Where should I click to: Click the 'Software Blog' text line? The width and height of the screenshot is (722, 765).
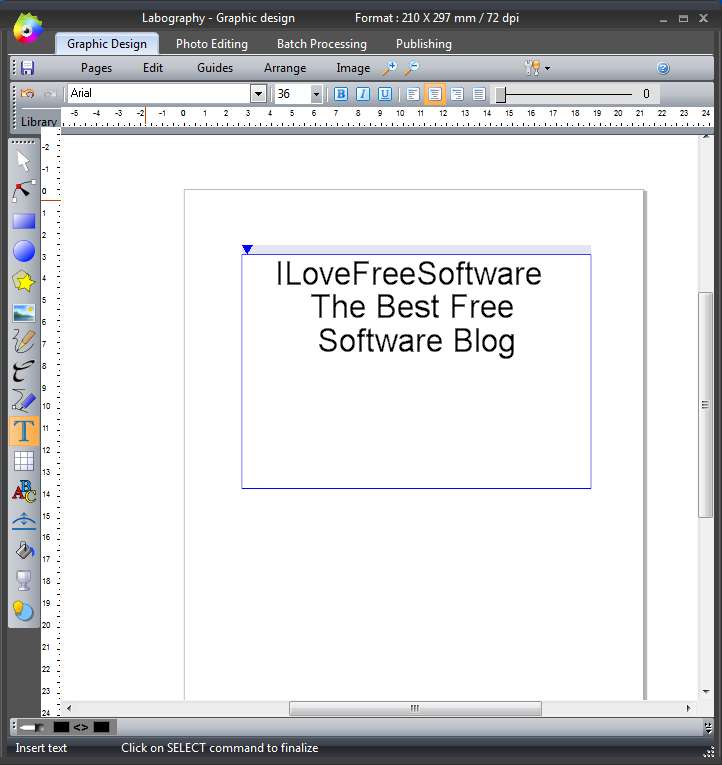[x=416, y=342]
